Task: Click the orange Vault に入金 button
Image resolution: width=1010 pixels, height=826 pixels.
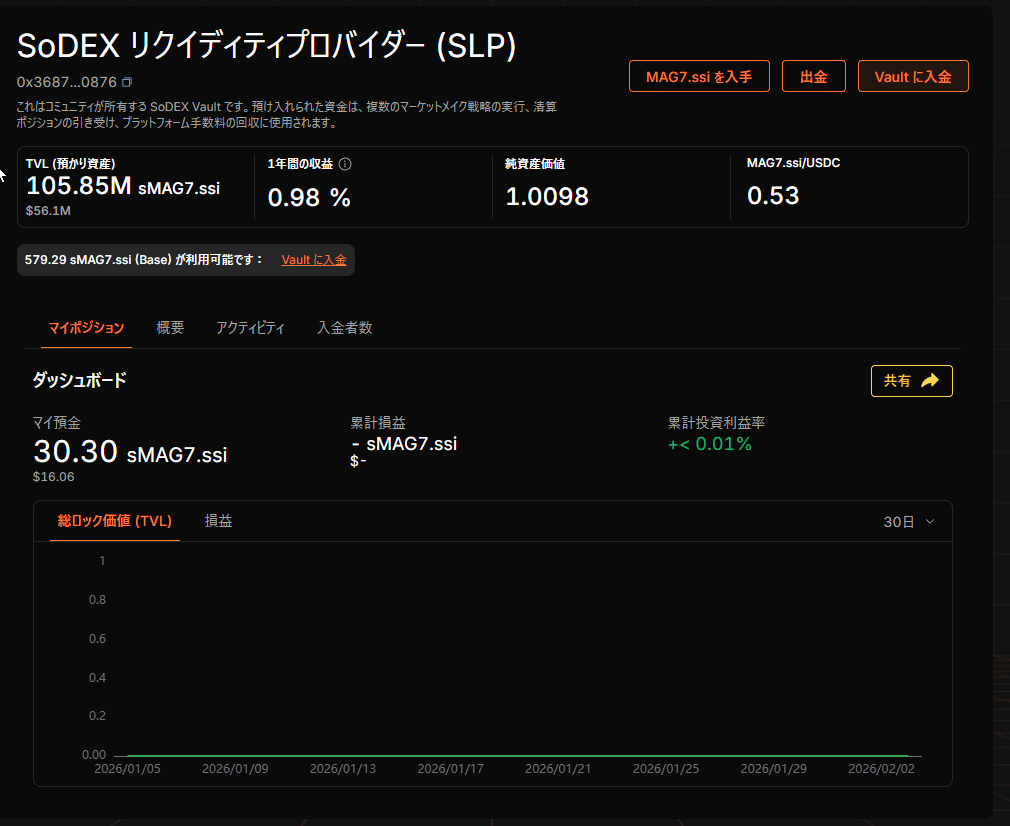Action: (912, 77)
